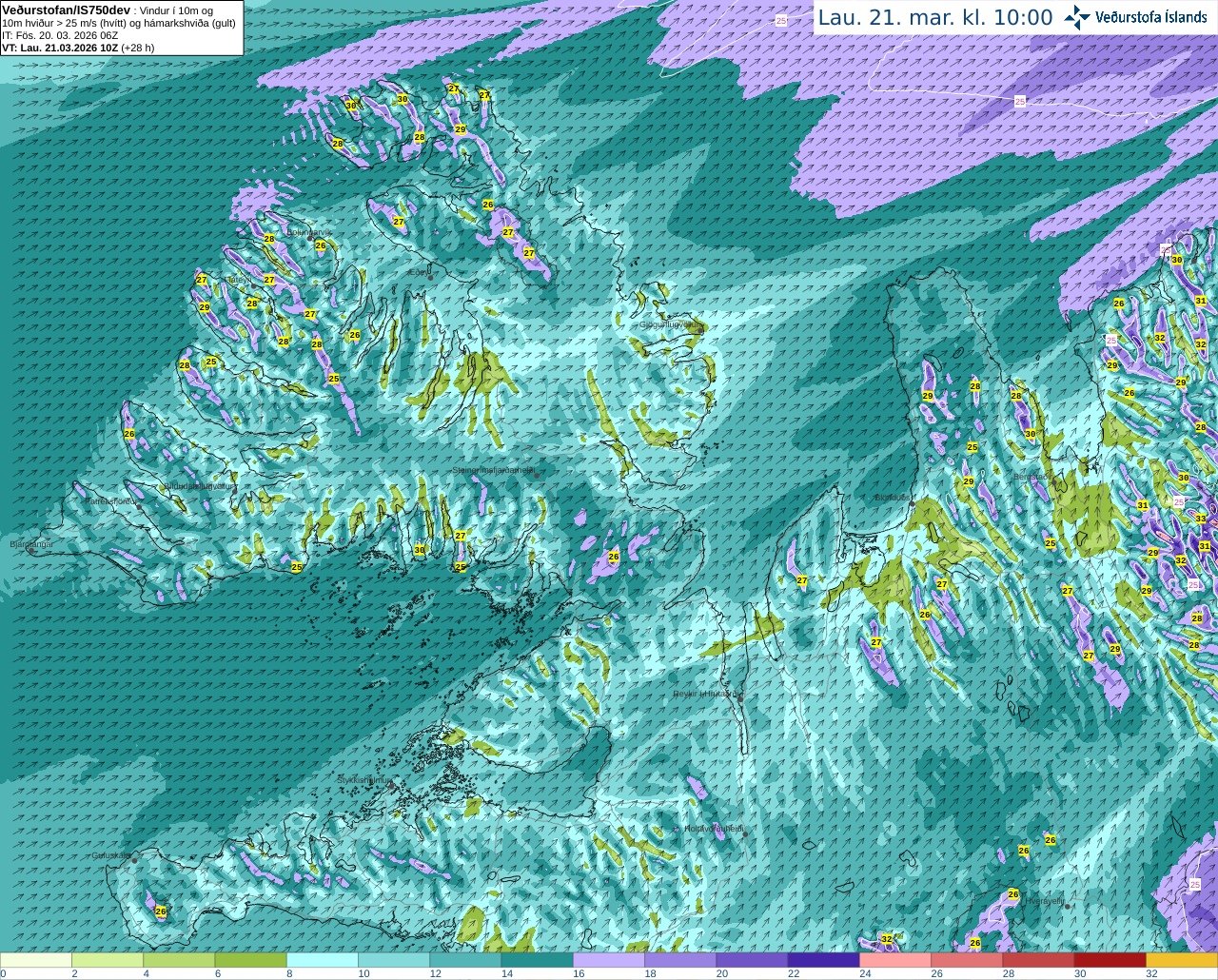Click the VT valid time line in info box
The width and height of the screenshot is (1218, 980).
tap(78, 48)
